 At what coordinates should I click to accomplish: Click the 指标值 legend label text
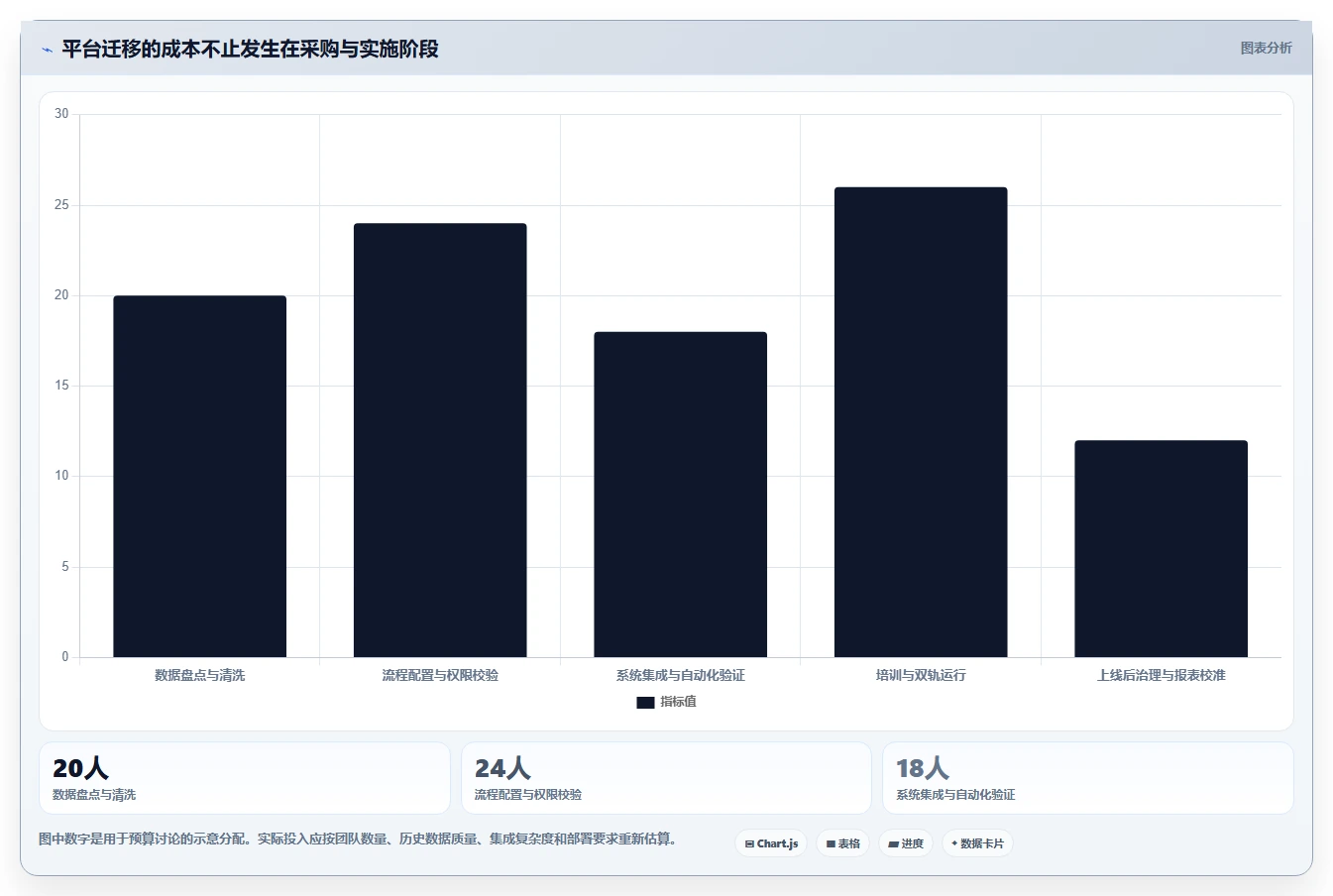679,702
